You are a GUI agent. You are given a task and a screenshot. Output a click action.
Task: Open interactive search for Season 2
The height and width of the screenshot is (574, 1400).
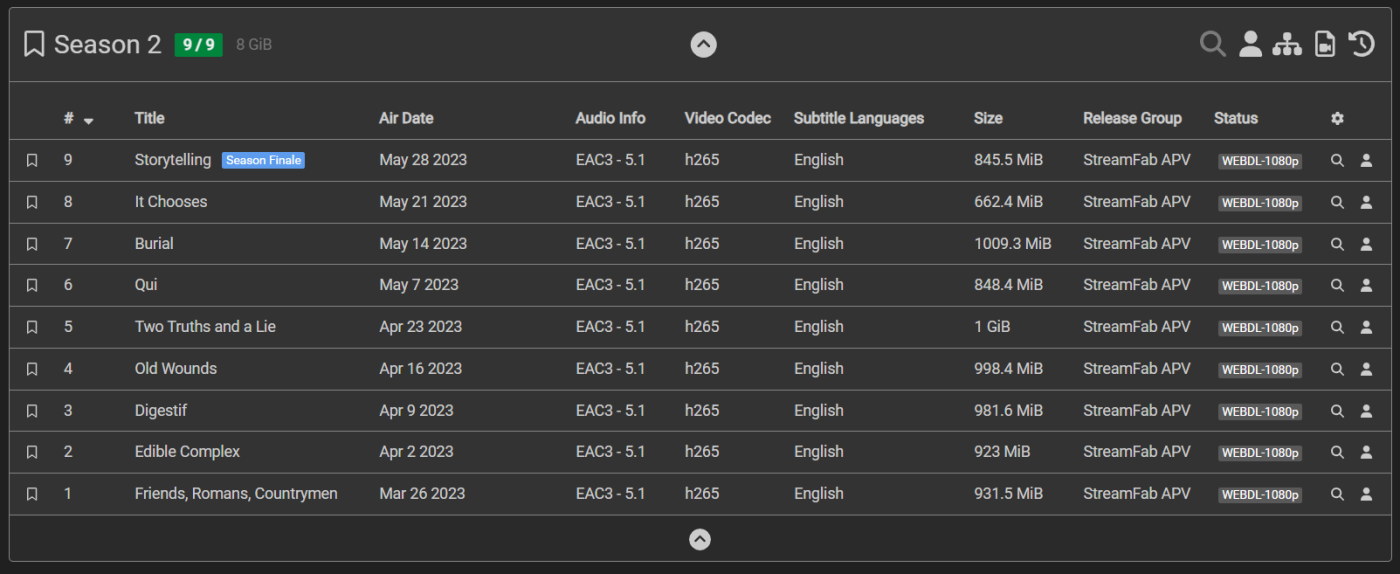[1250, 44]
